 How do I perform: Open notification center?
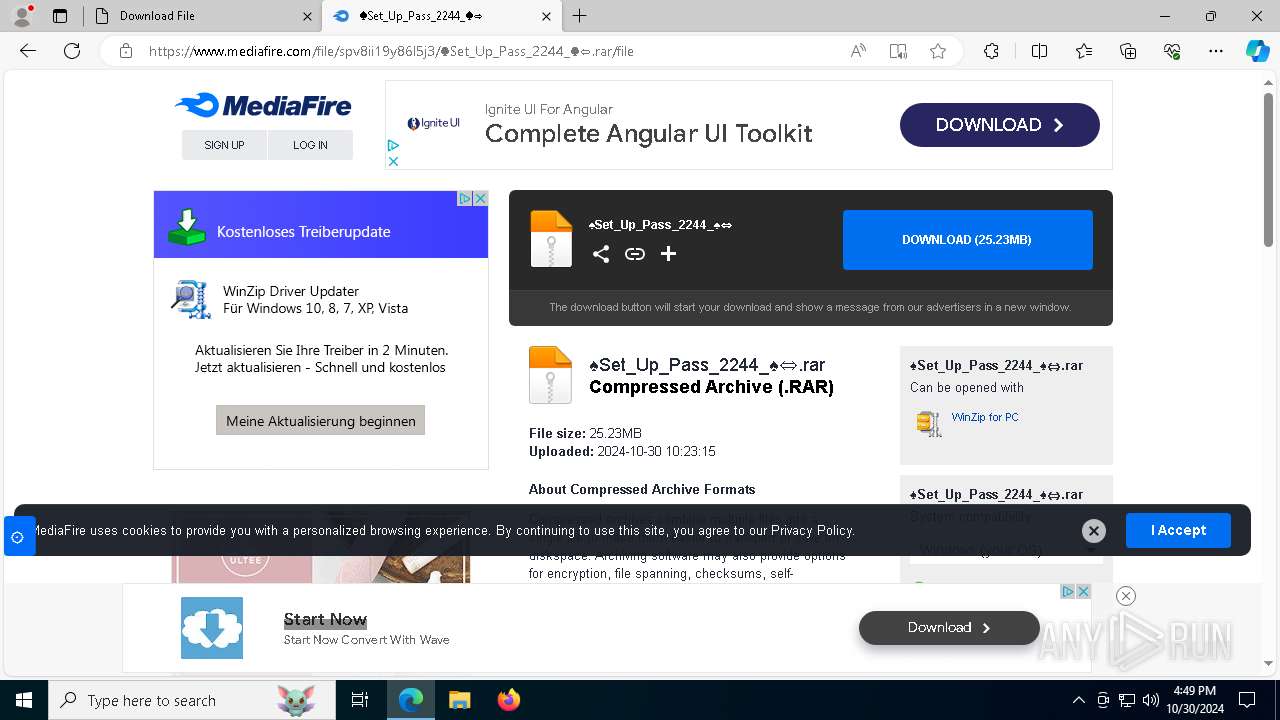tap(1247, 700)
